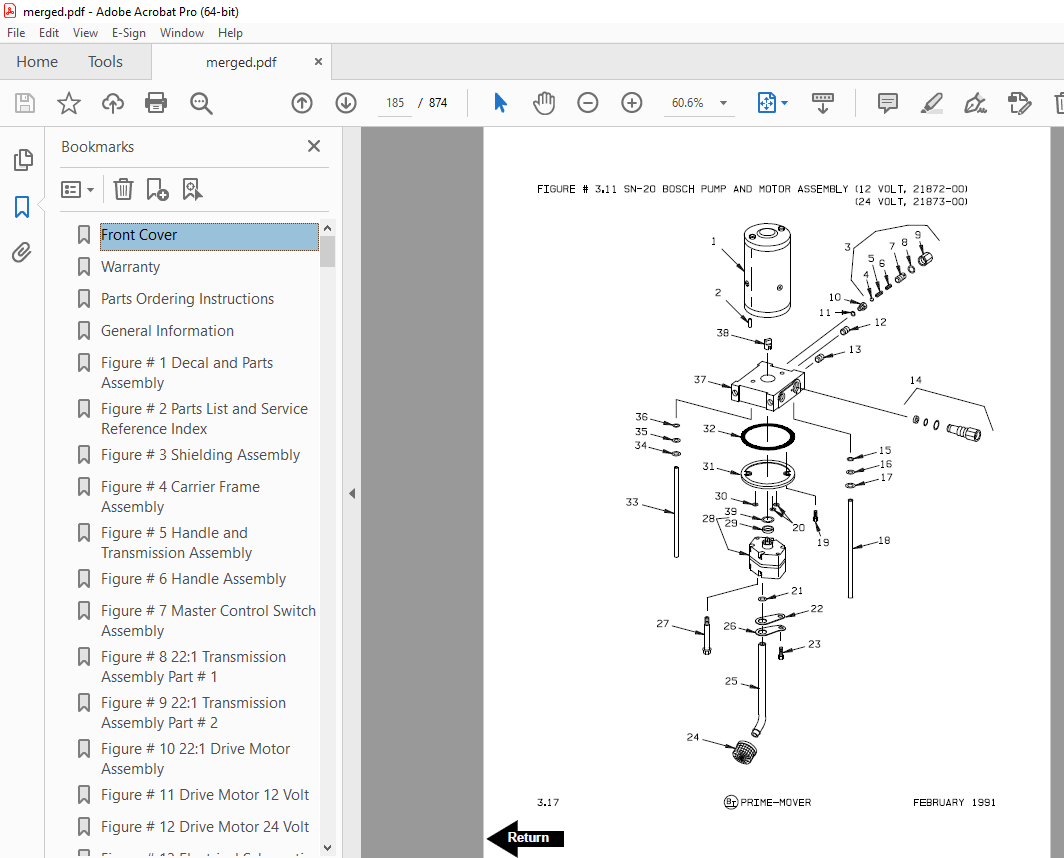Select the merged.pdf document tab
Image resolution: width=1064 pixels, height=858 pixels.
point(241,62)
